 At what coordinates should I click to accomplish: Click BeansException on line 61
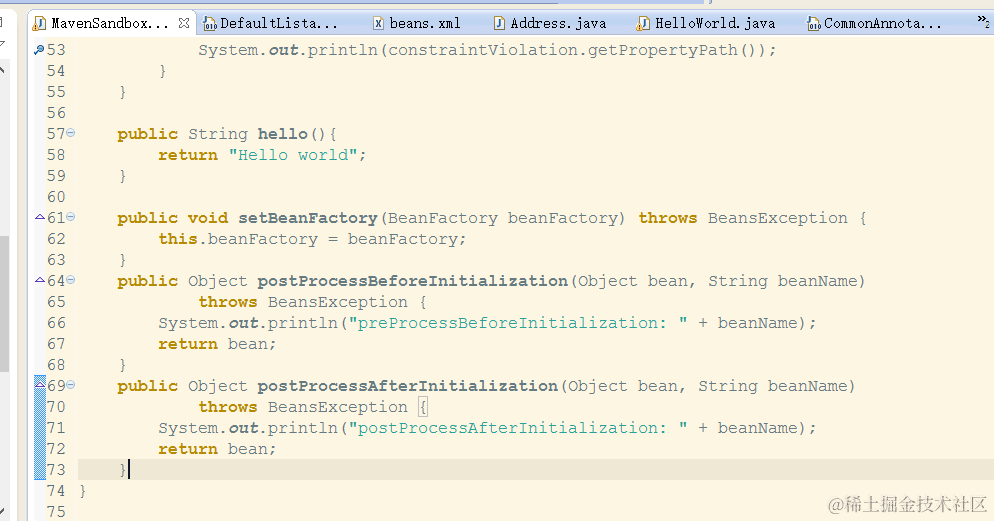(x=777, y=218)
